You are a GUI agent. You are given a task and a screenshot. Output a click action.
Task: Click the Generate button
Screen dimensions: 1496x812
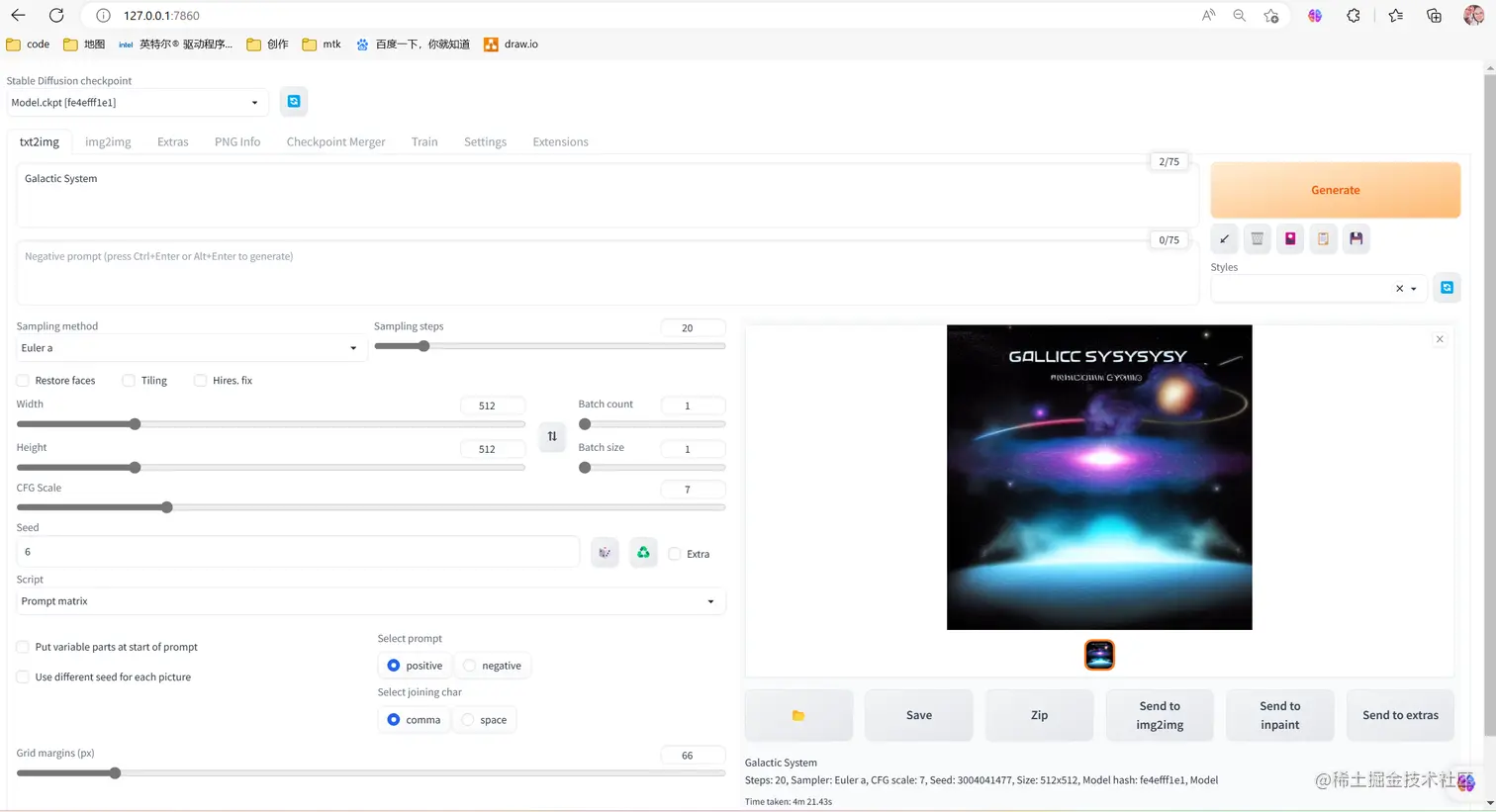1335,190
